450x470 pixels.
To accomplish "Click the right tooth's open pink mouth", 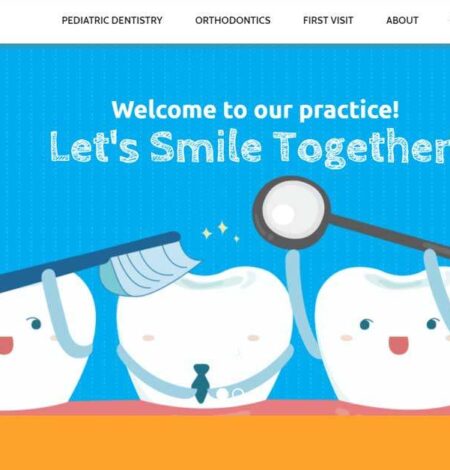I will click(398, 345).
